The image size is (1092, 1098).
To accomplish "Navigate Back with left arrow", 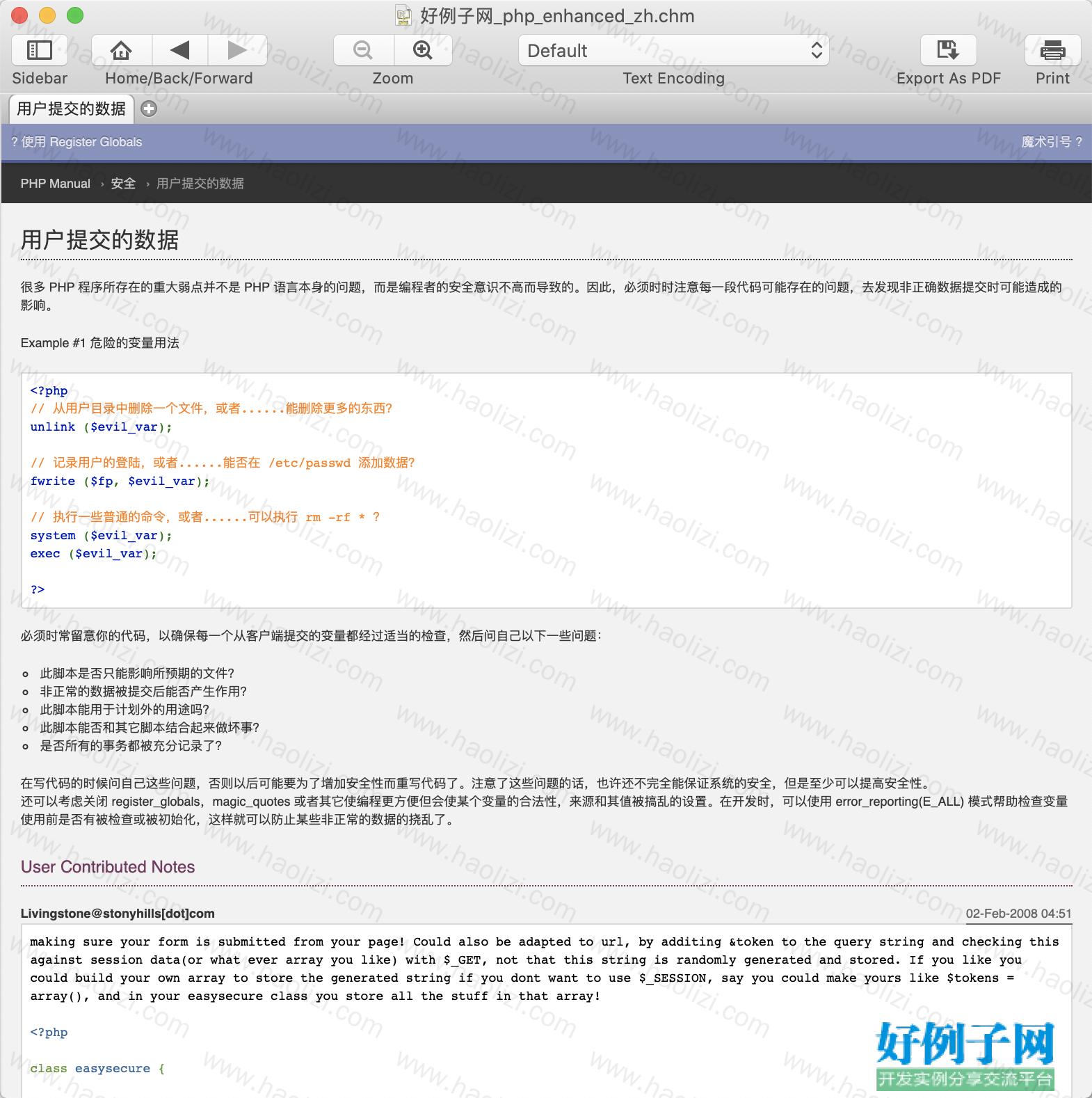I will click(x=179, y=50).
